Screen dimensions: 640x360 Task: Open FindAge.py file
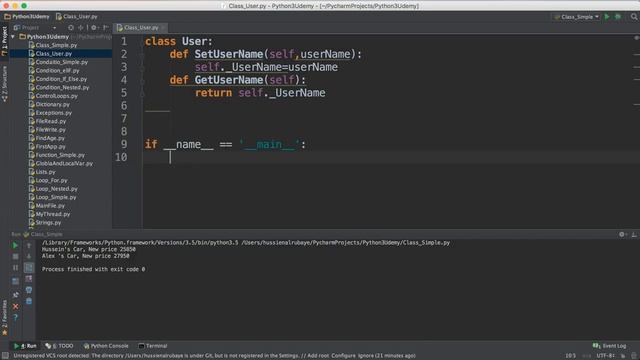pyautogui.click(x=47, y=138)
